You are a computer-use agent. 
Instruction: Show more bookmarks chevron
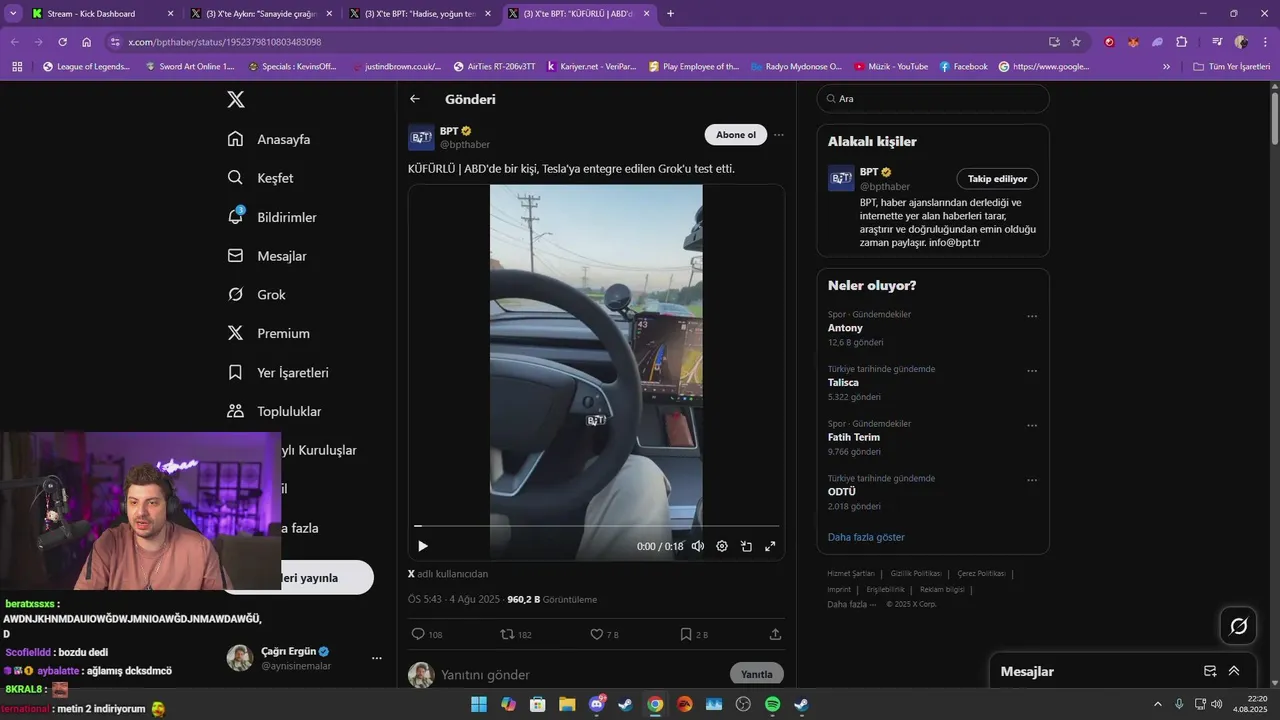[1166, 67]
